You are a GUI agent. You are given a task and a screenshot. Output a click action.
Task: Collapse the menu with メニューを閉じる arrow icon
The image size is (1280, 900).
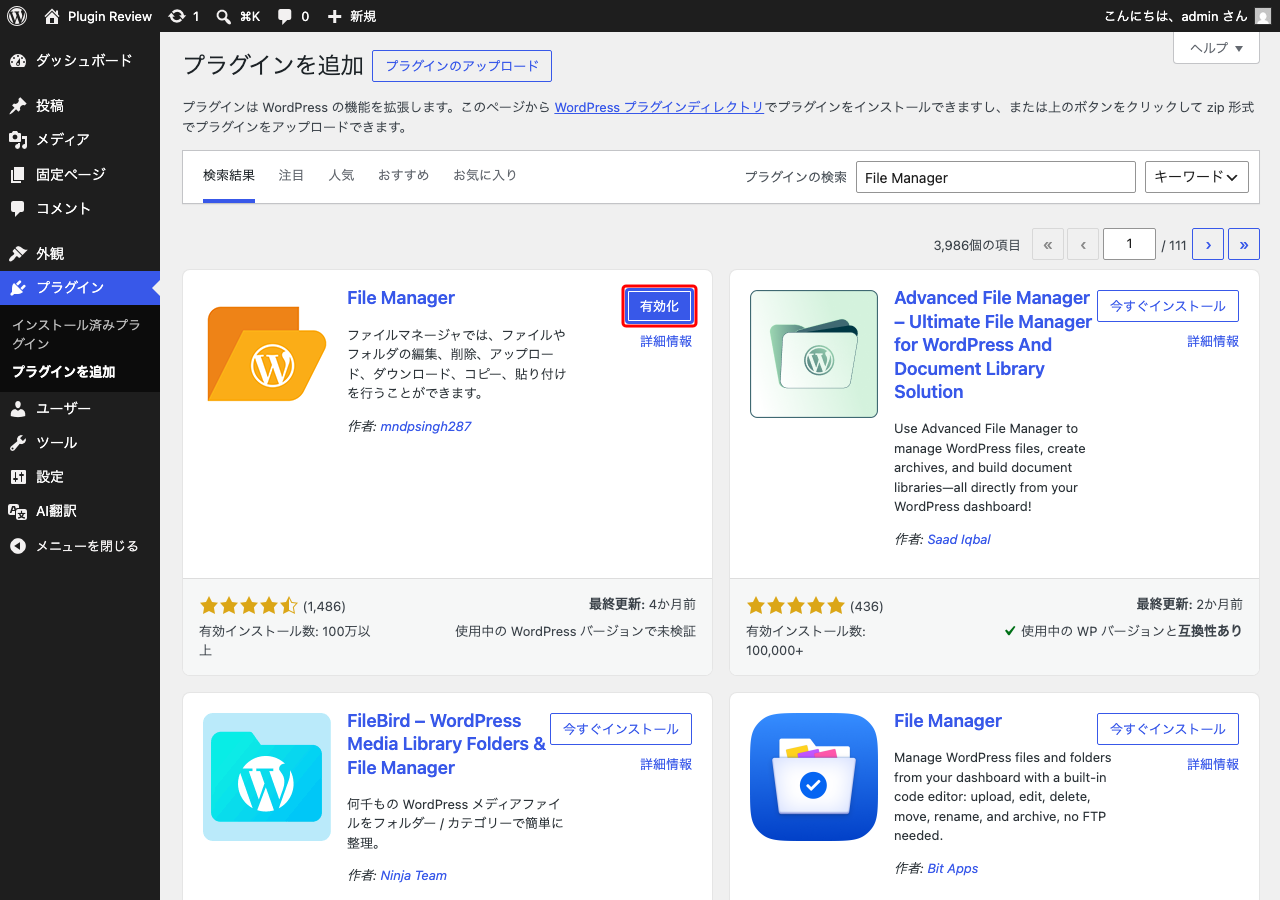(18, 546)
